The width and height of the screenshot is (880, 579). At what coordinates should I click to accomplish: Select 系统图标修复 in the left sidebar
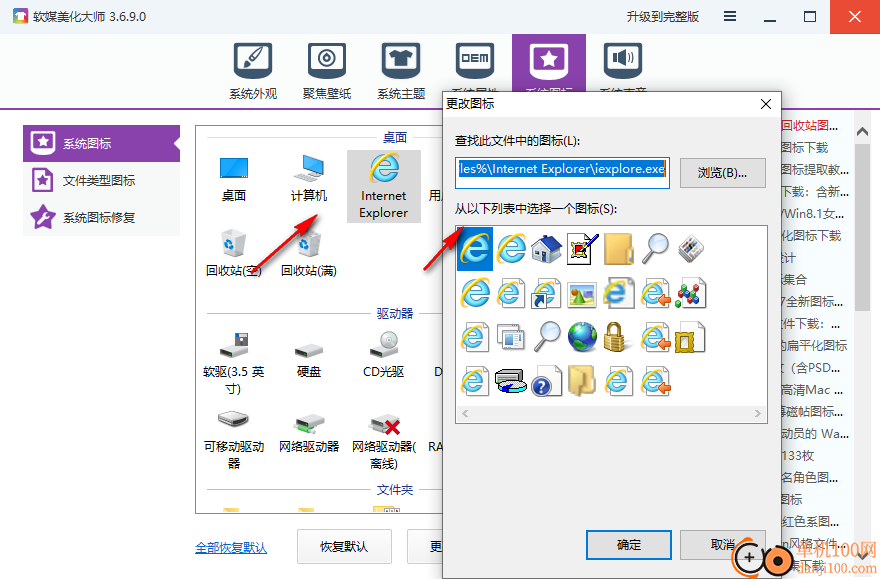coord(102,218)
